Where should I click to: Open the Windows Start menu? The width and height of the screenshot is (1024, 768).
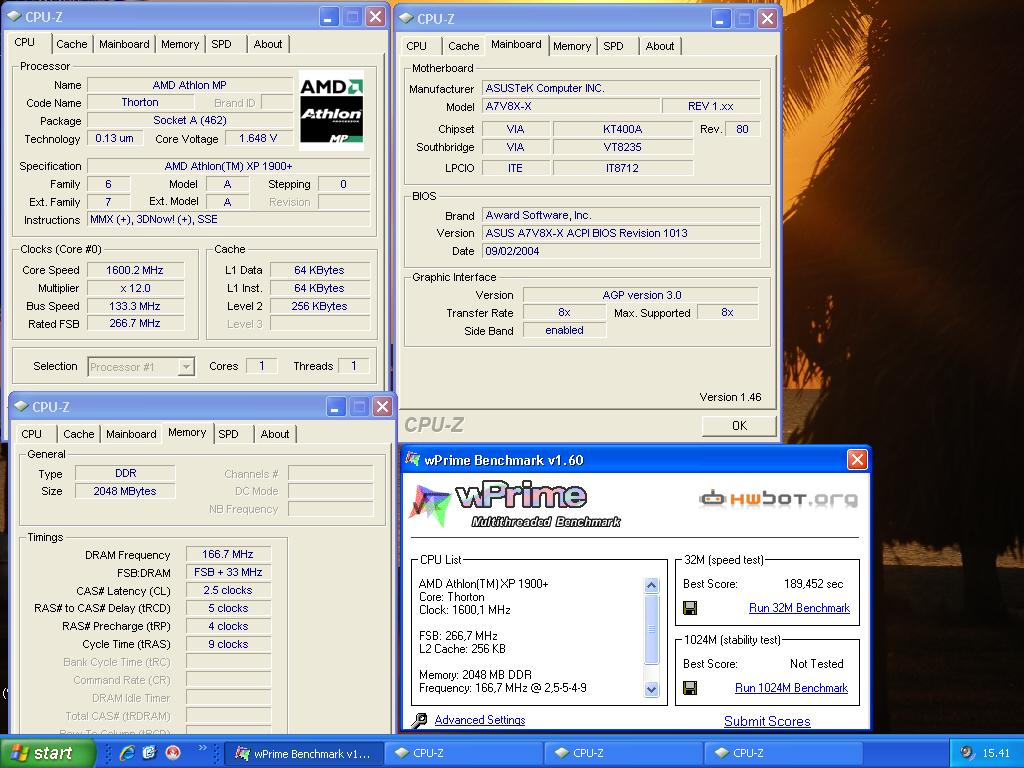[x=47, y=753]
